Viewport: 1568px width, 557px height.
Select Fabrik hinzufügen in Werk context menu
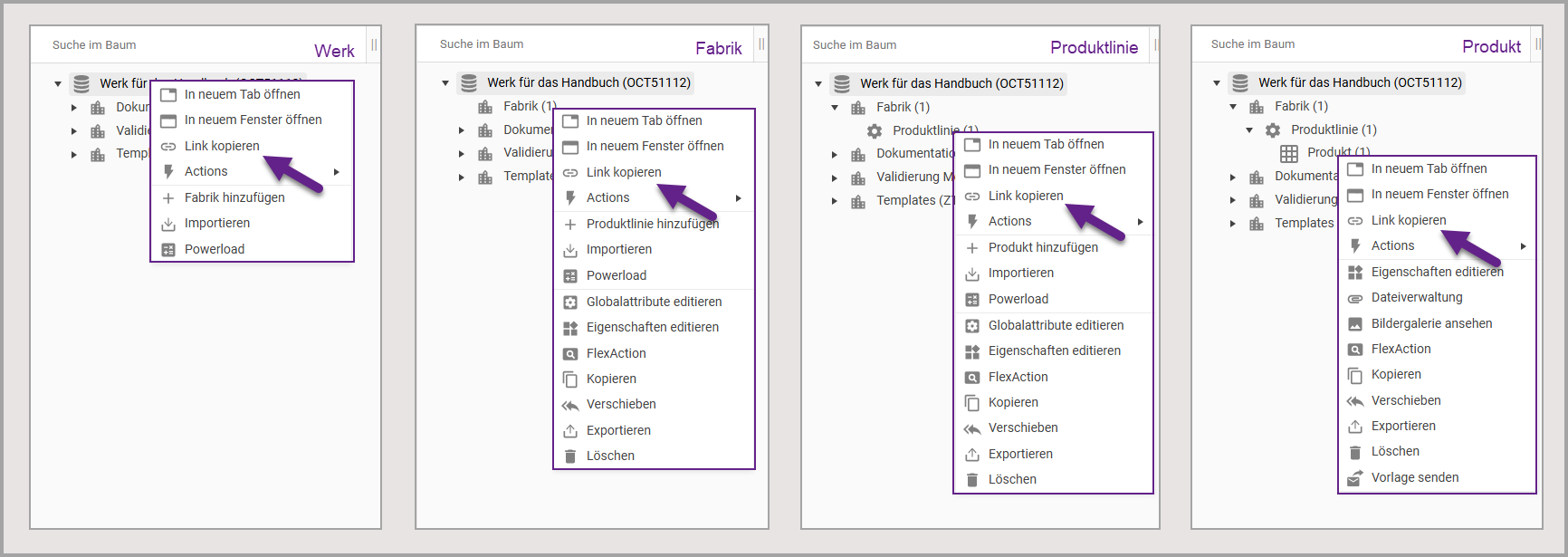234,197
